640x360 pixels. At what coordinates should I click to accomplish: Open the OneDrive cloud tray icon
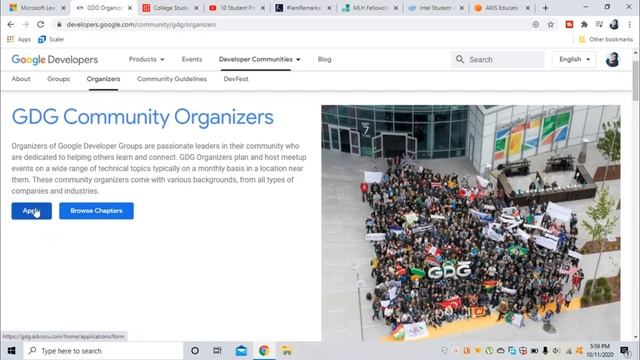(x=500, y=351)
